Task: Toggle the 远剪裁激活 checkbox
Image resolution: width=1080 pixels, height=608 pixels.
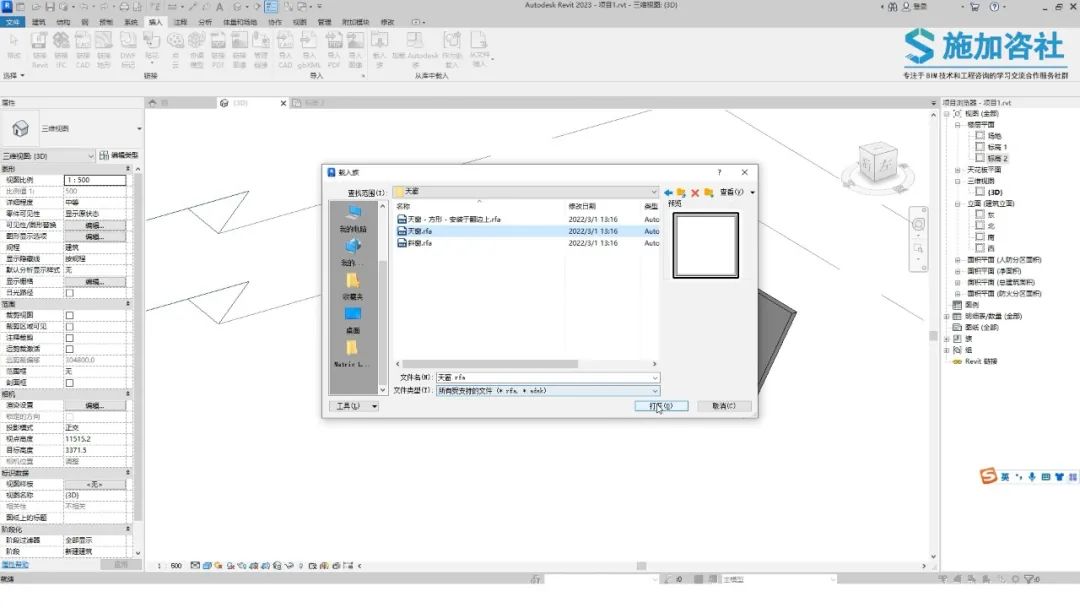Action: click(x=70, y=349)
